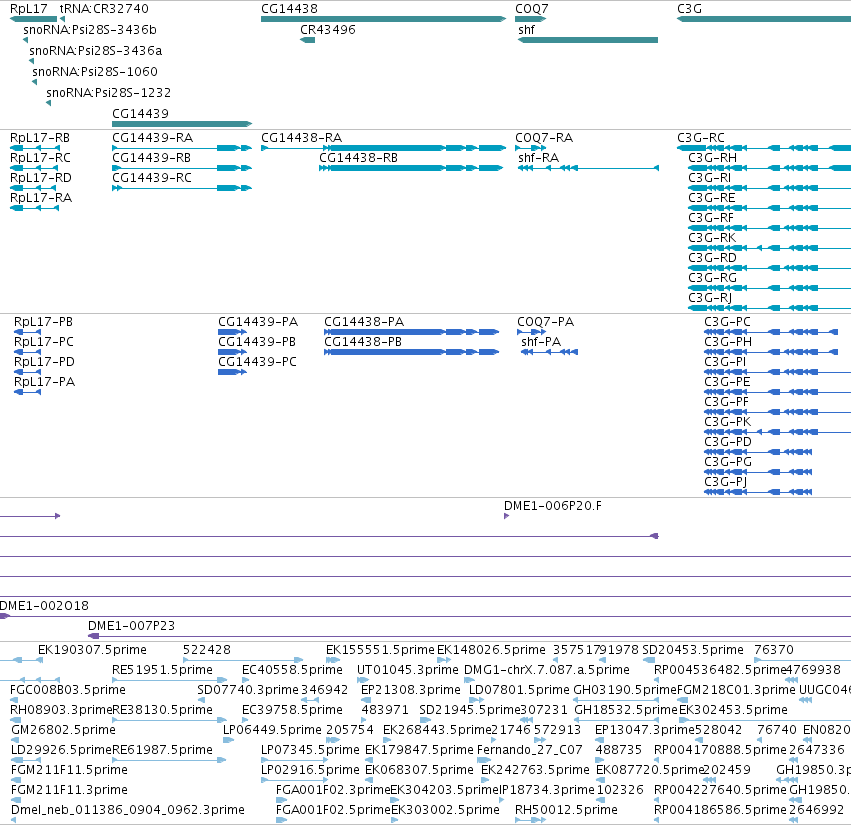Open the shf-RA transcript label
Screen dimensions: 851x825
click(x=538, y=158)
